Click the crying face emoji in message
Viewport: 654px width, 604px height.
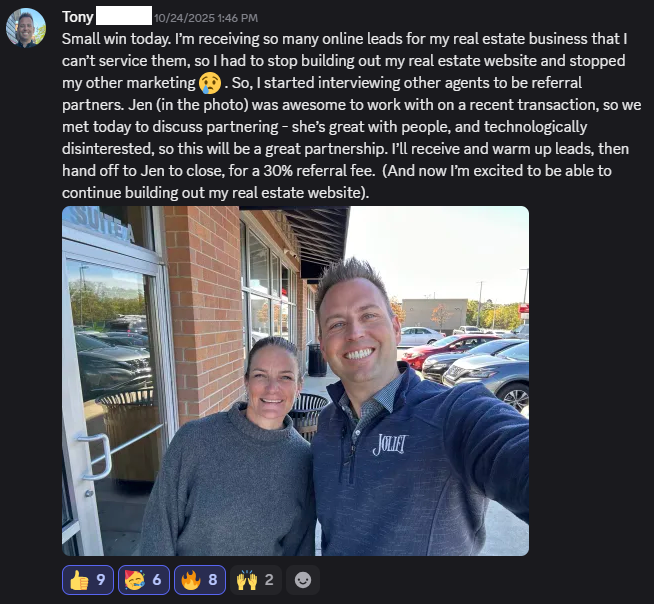click(210, 83)
